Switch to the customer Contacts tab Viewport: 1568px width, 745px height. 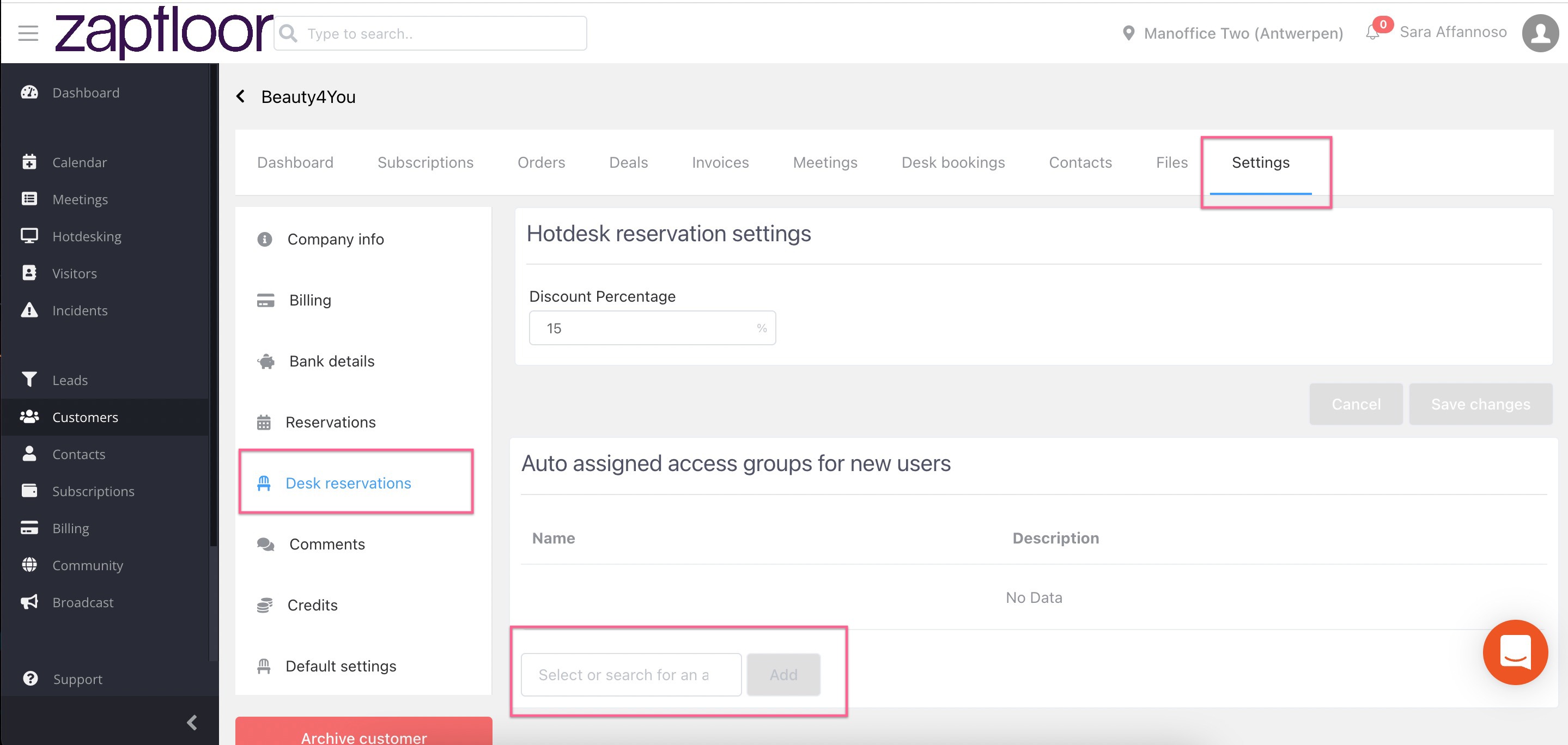(1080, 162)
